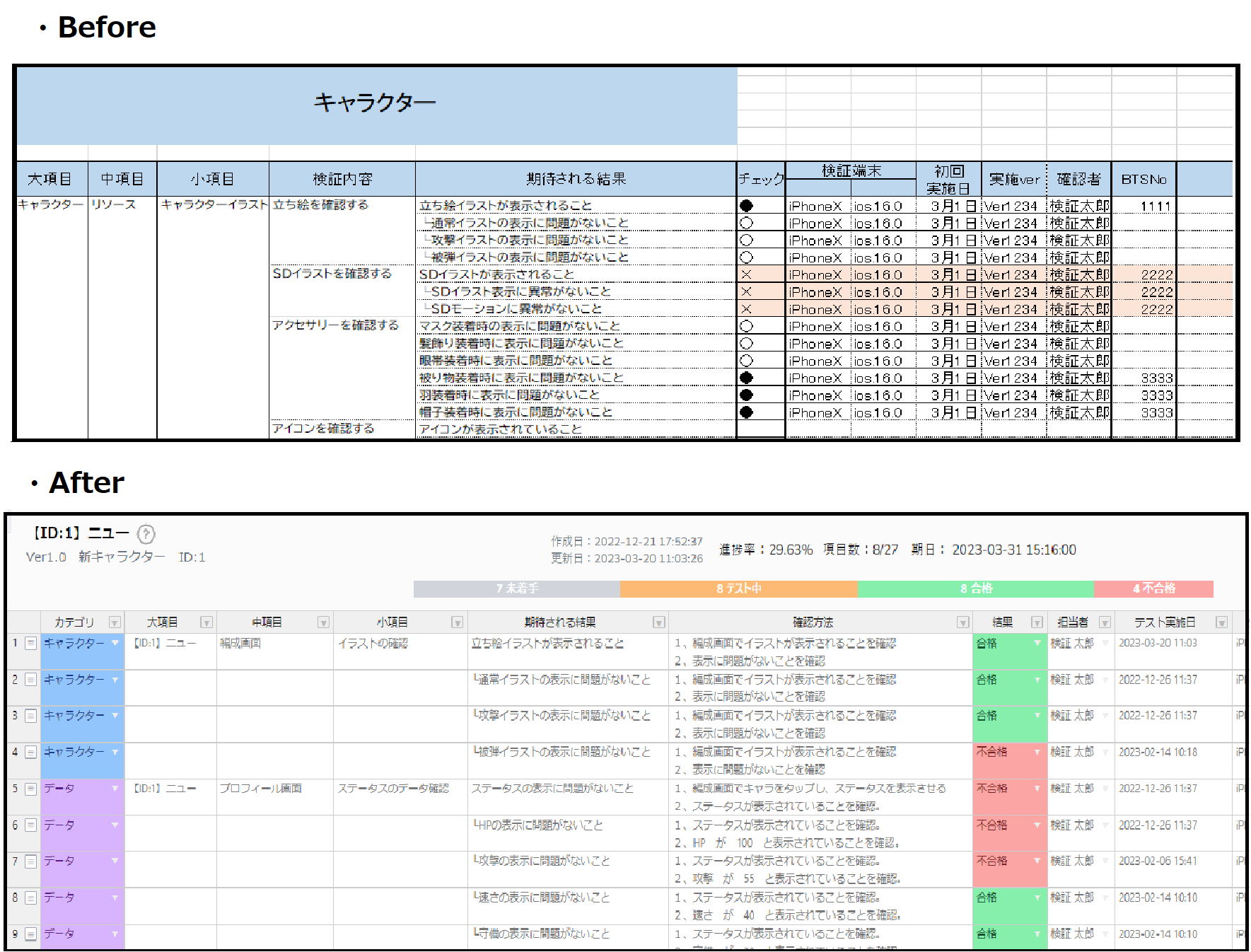Click the filter icon in 期待される結果 header

(659, 622)
